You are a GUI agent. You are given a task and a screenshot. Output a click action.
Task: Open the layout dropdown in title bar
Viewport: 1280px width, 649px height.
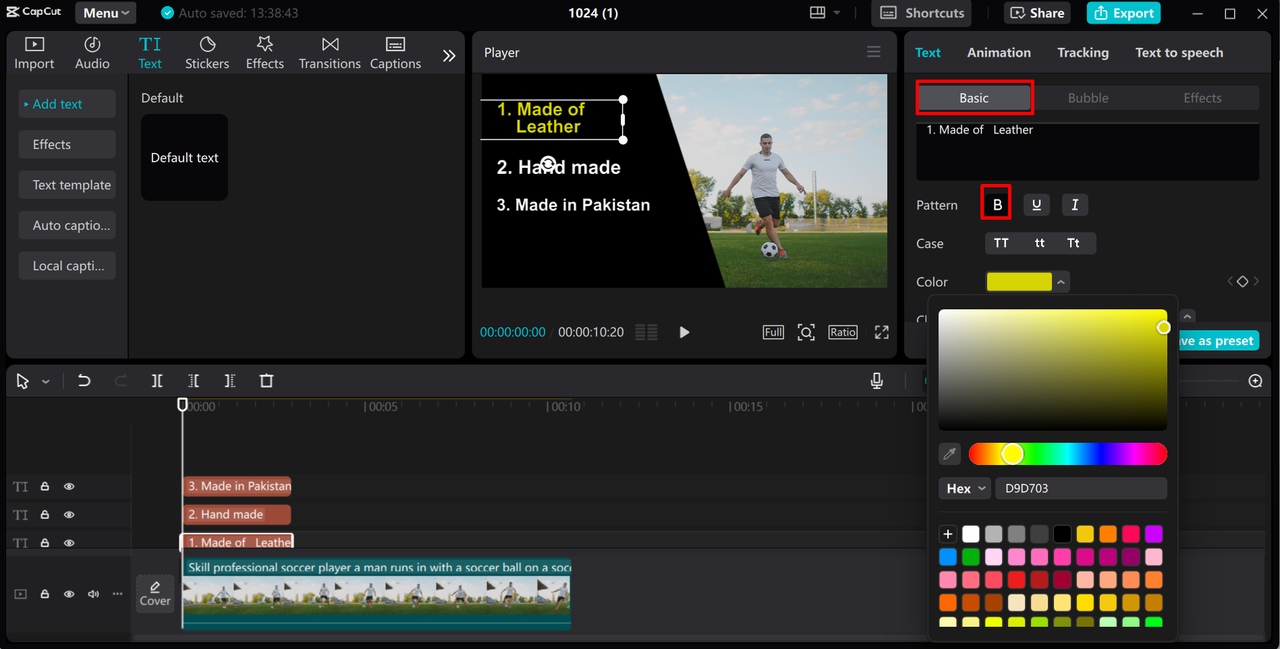[x=825, y=13]
